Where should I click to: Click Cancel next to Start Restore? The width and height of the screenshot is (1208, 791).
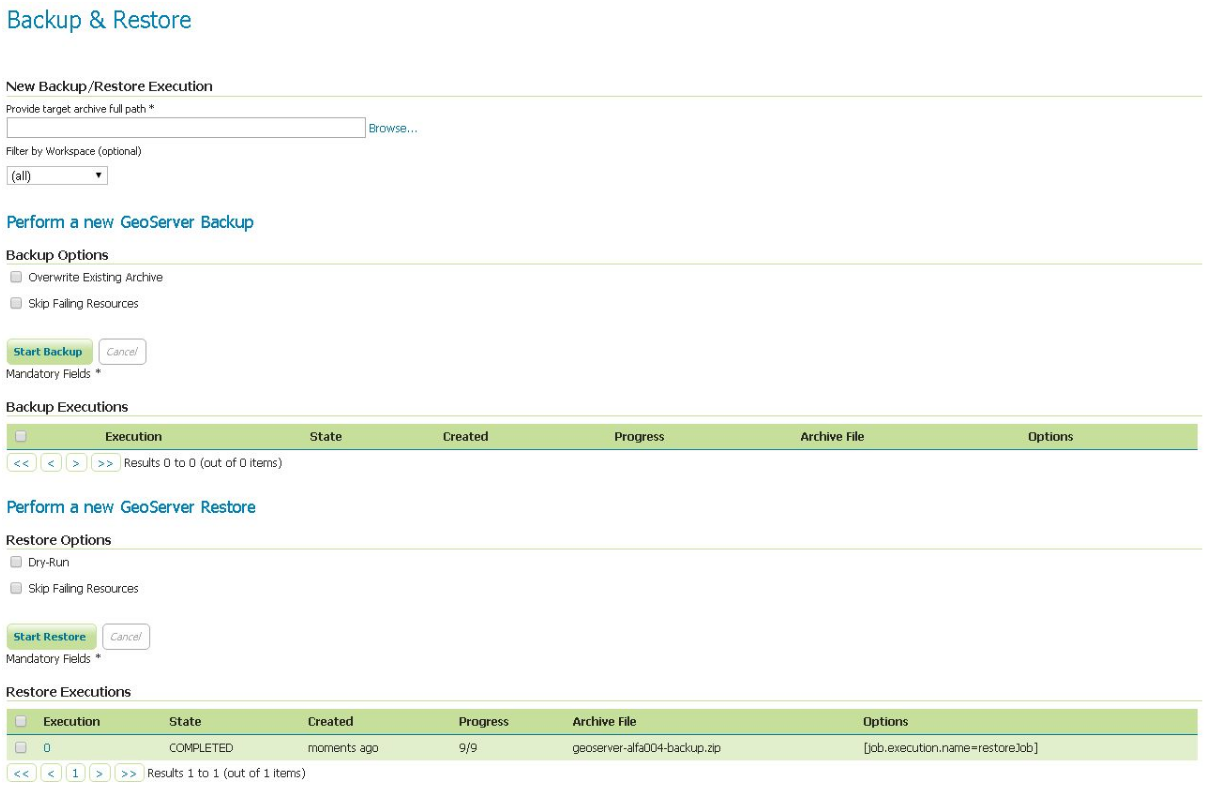click(126, 637)
